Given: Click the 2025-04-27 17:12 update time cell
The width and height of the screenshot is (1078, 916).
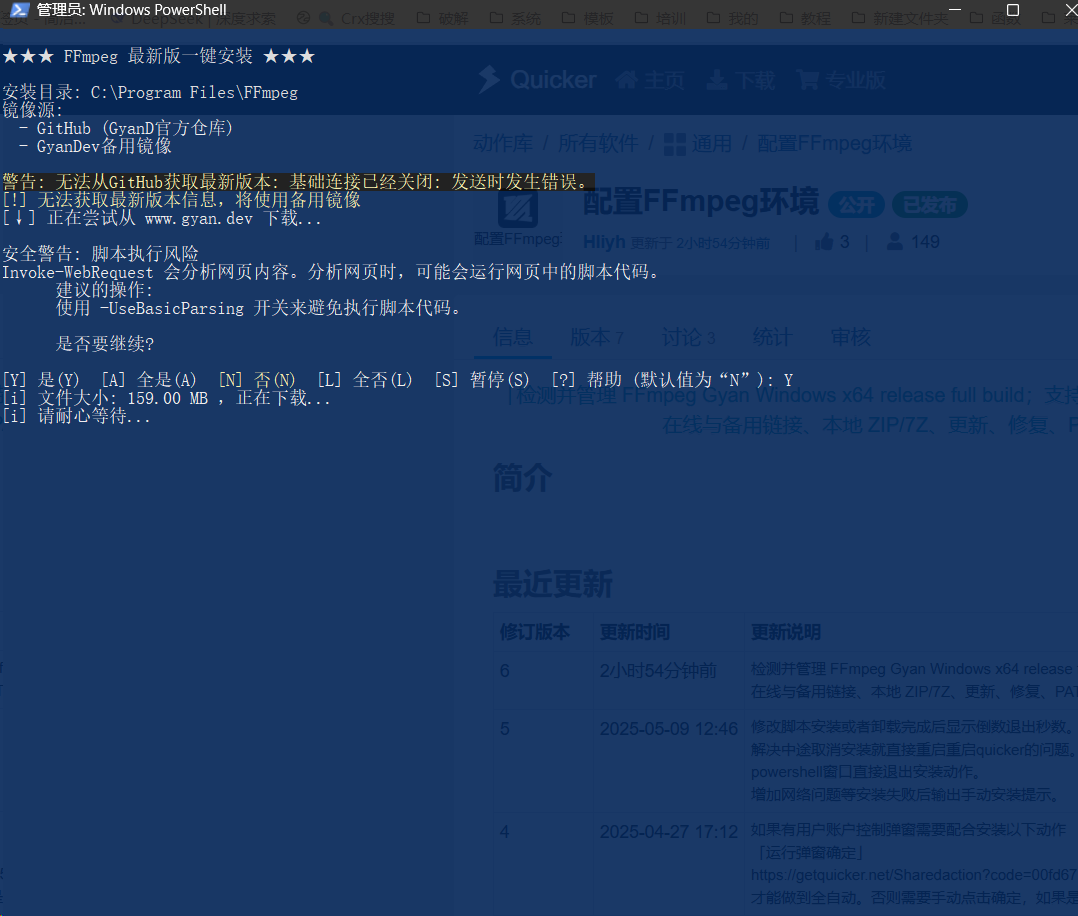Looking at the screenshot, I should pyautogui.click(x=669, y=832).
